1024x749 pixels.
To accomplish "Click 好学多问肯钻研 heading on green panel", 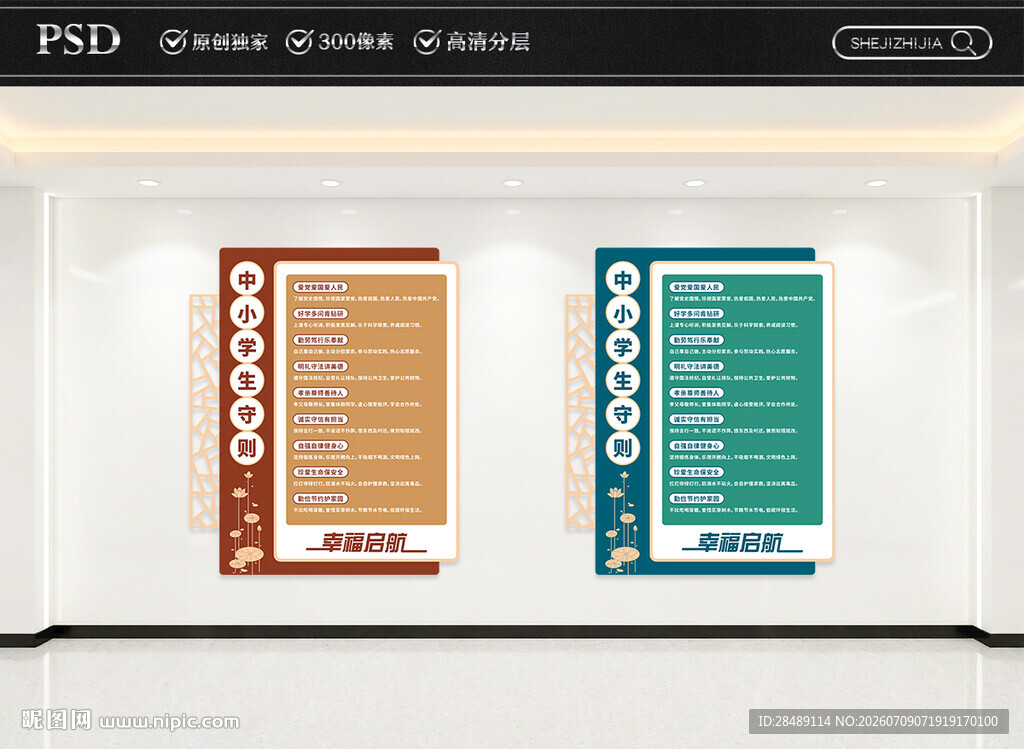I will [696, 313].
